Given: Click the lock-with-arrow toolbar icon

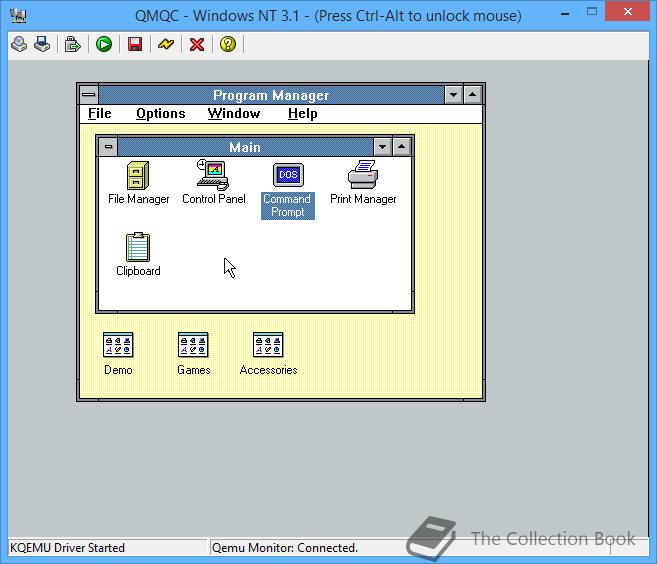Looking at the screenshot, I should coord(72,44).
